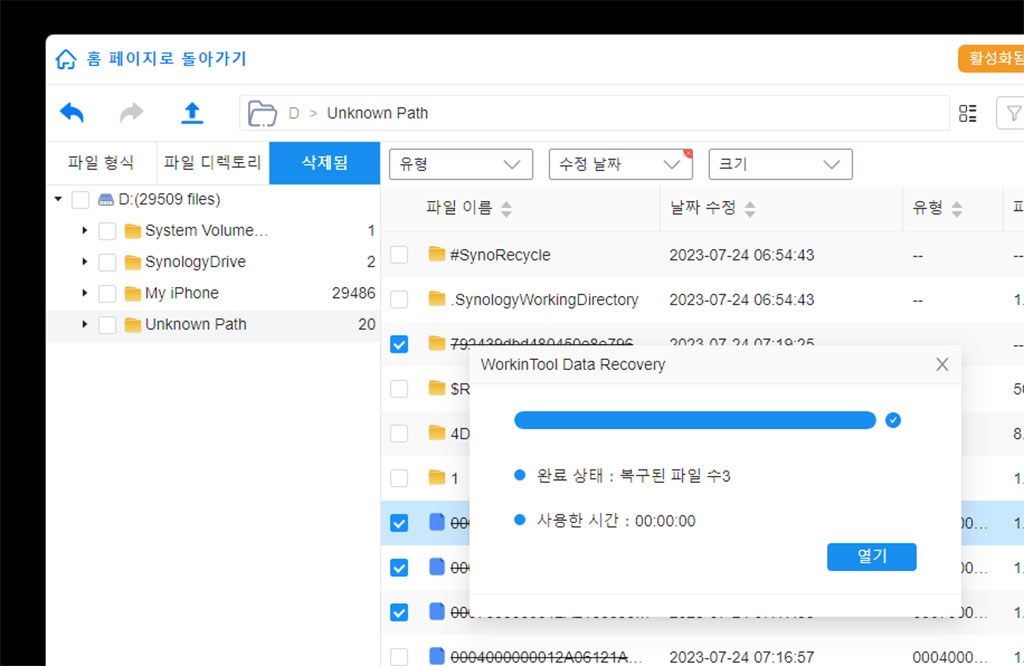Sort by type column arrows
Viewport: 1024px width, 666px height.
click(x=957, y=209)
